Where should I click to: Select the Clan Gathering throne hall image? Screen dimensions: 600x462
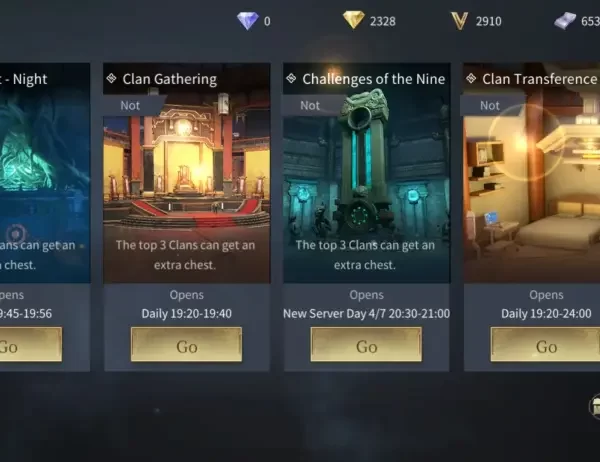[x=187, y=173]
